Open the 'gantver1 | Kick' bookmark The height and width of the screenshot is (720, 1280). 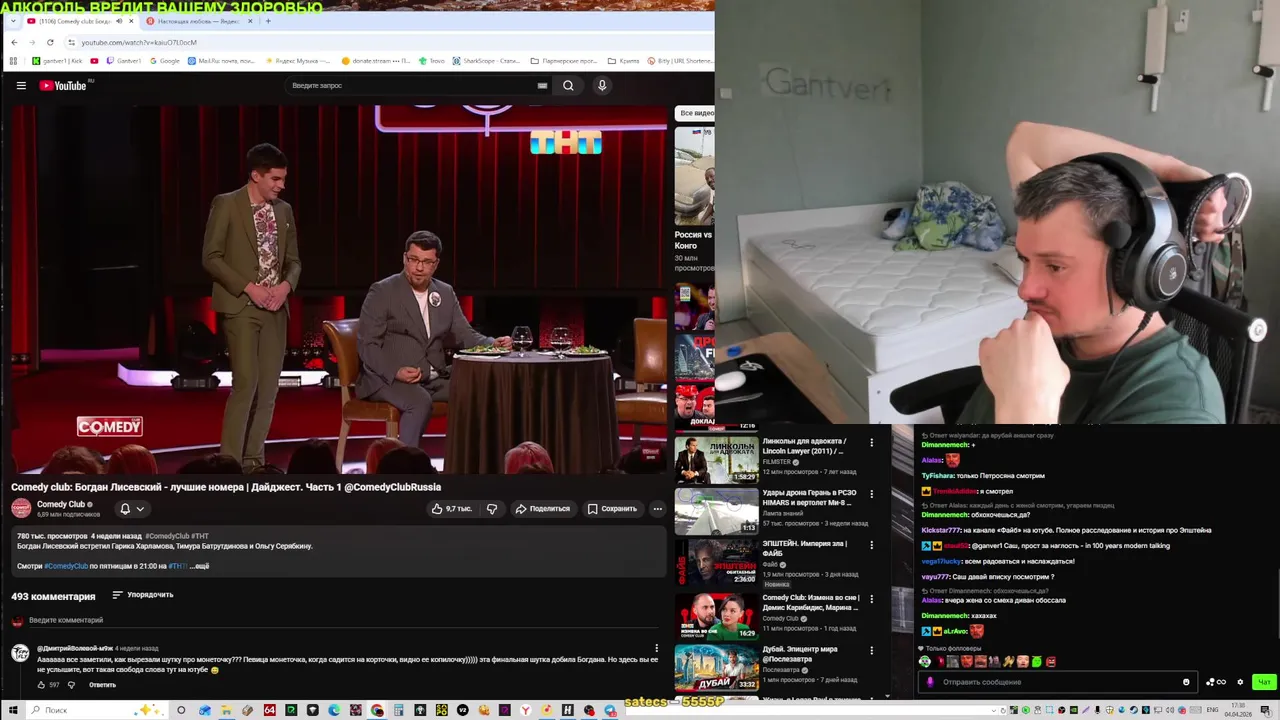57,61
